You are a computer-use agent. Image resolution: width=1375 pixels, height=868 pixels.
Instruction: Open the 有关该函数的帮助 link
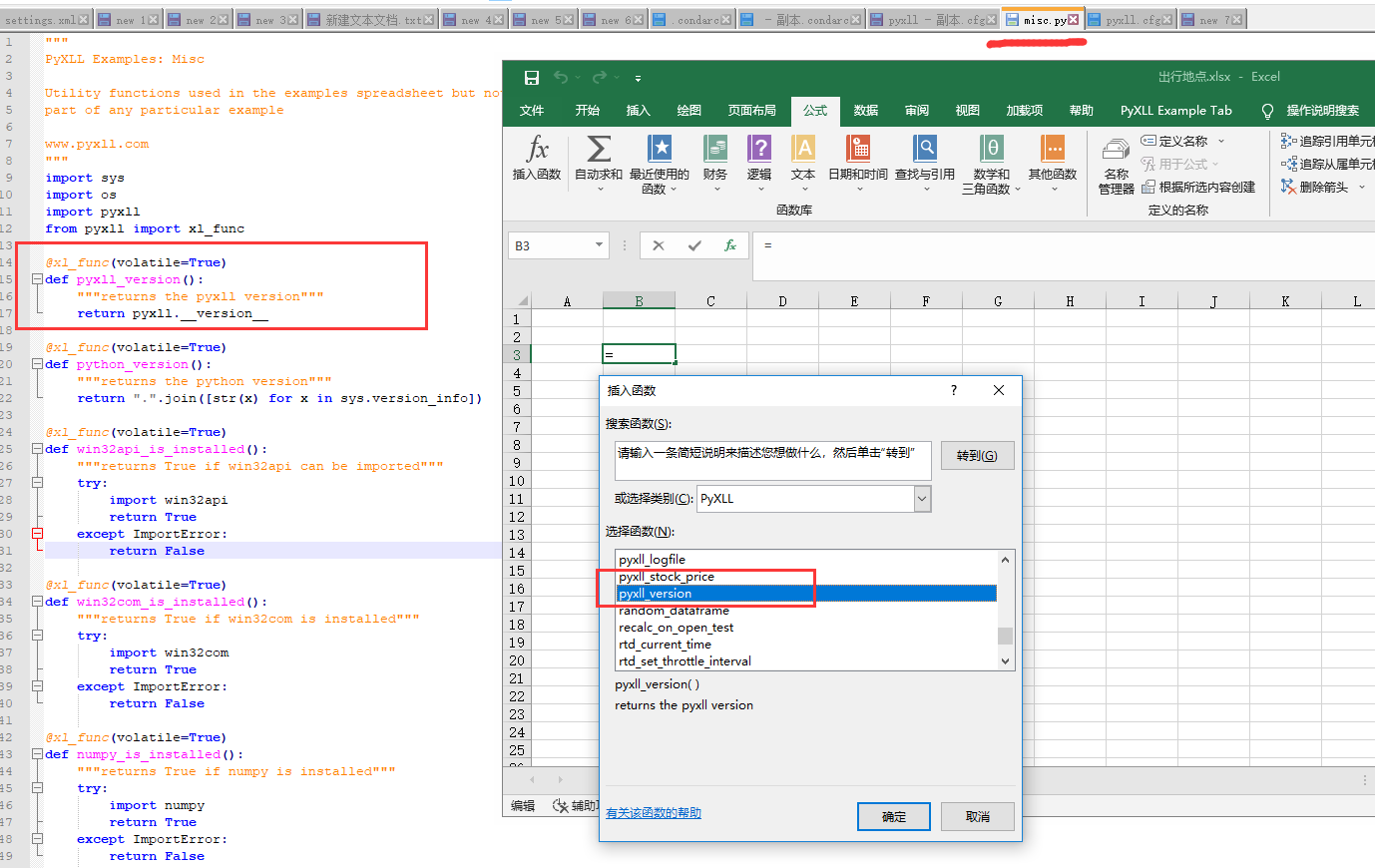tap(654, 813)
